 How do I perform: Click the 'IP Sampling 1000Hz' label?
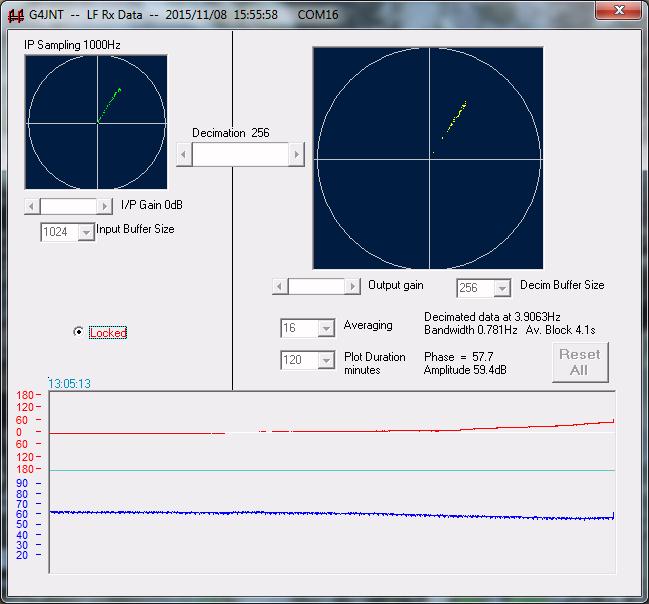tap(72, 45)
